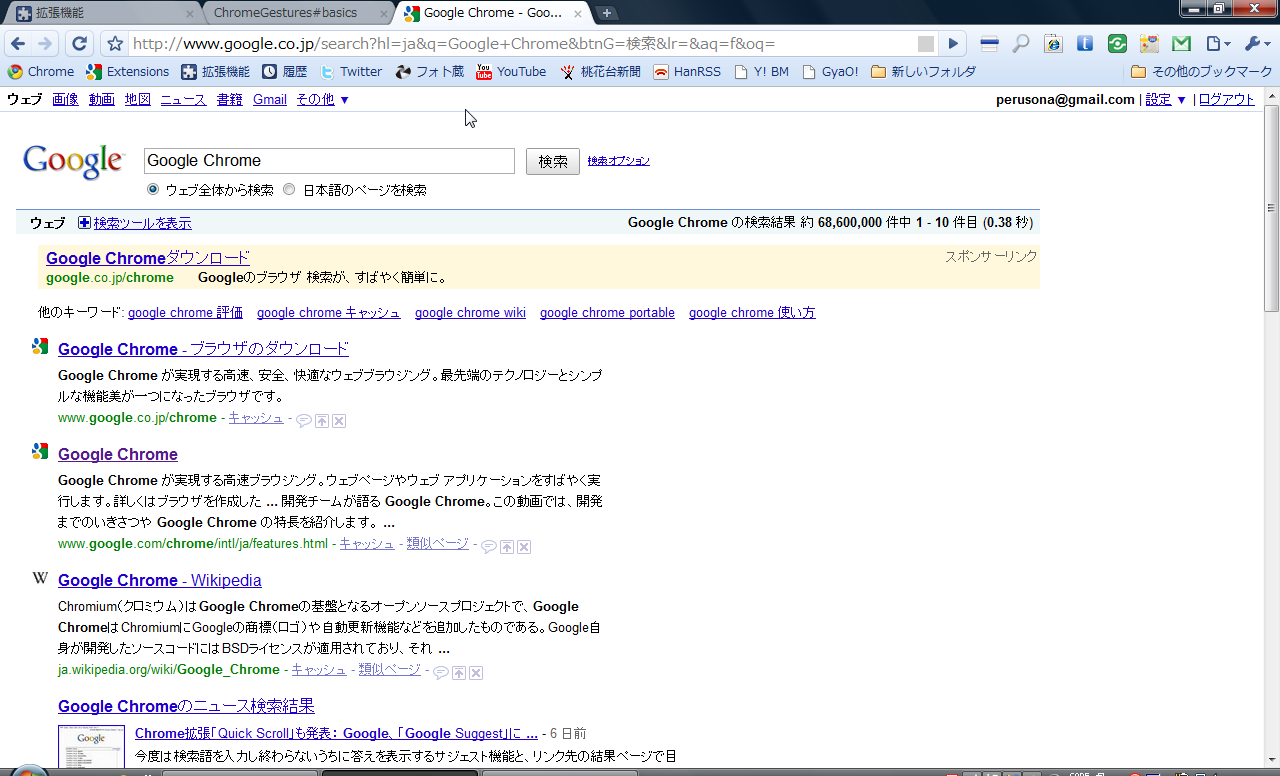Click the news result thumbnail image
The width and height of the screenshot is (1280, 776).
coord(91,746)
